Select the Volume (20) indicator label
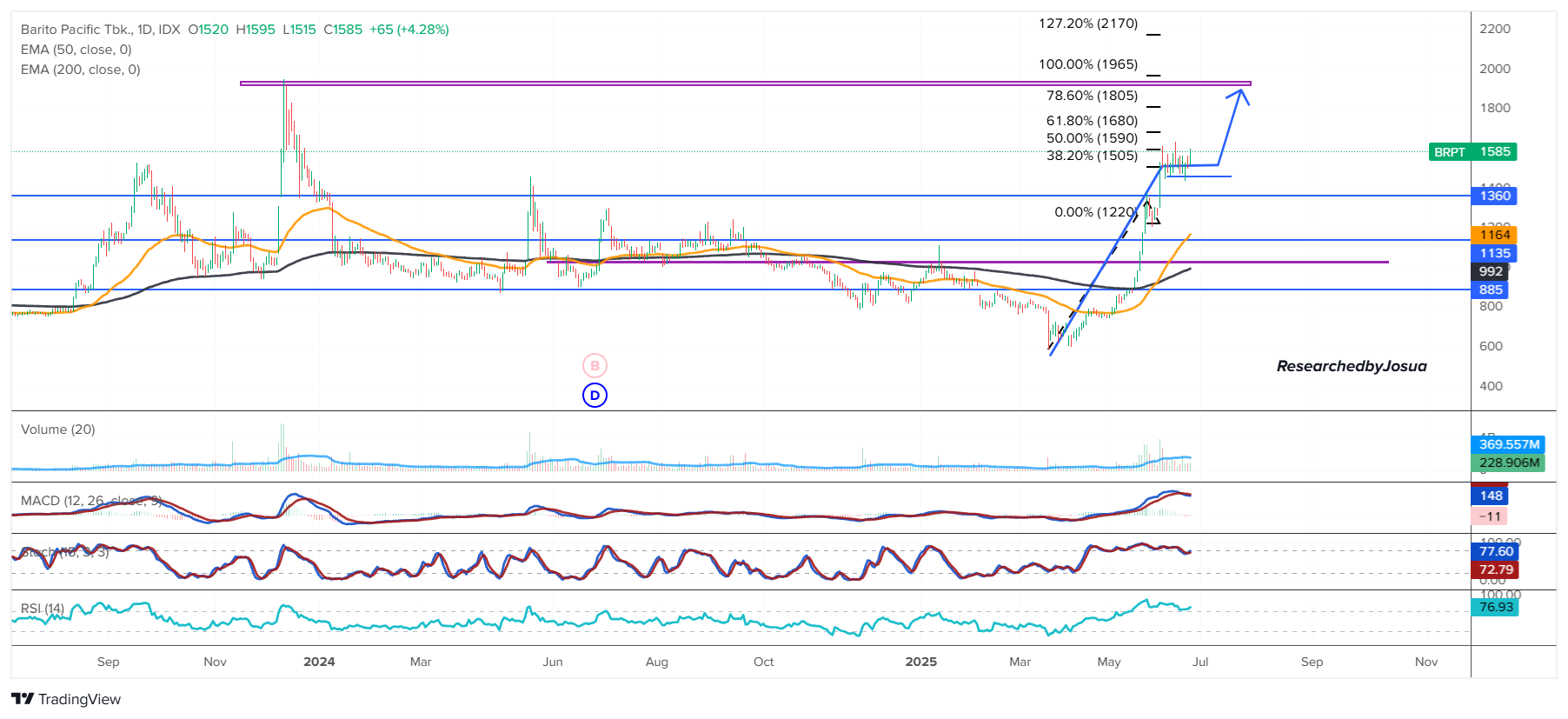The height and width of the screenshot is (719, 1568). (x=58, y=429)
